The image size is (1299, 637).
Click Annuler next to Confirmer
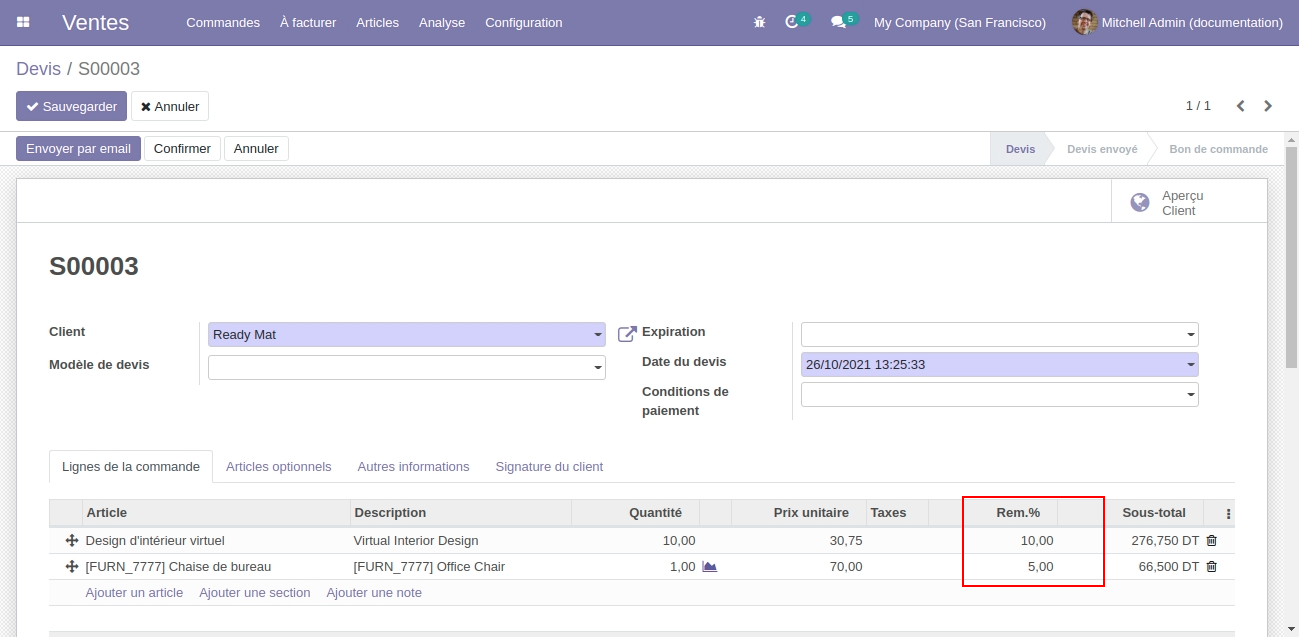[256, 149]
